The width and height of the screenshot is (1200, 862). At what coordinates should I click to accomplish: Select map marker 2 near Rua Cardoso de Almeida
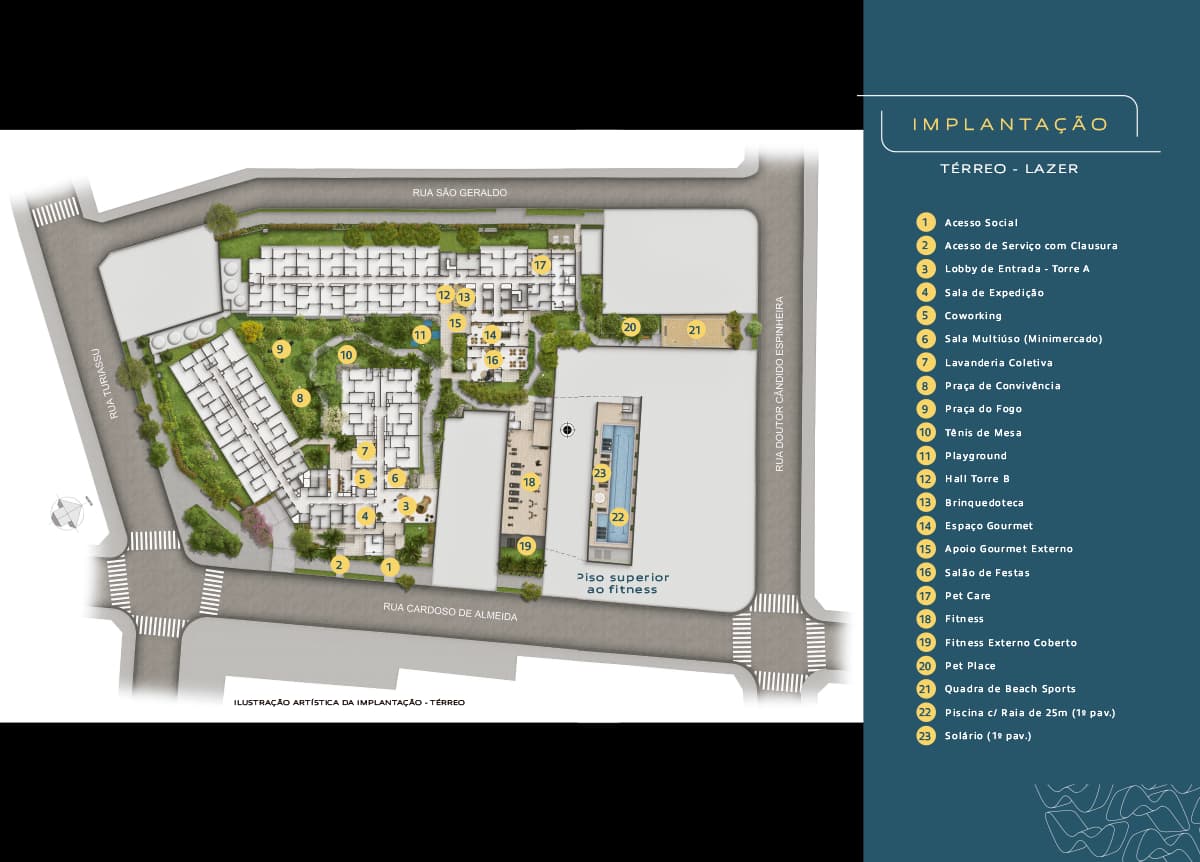[x=339, y=565]
